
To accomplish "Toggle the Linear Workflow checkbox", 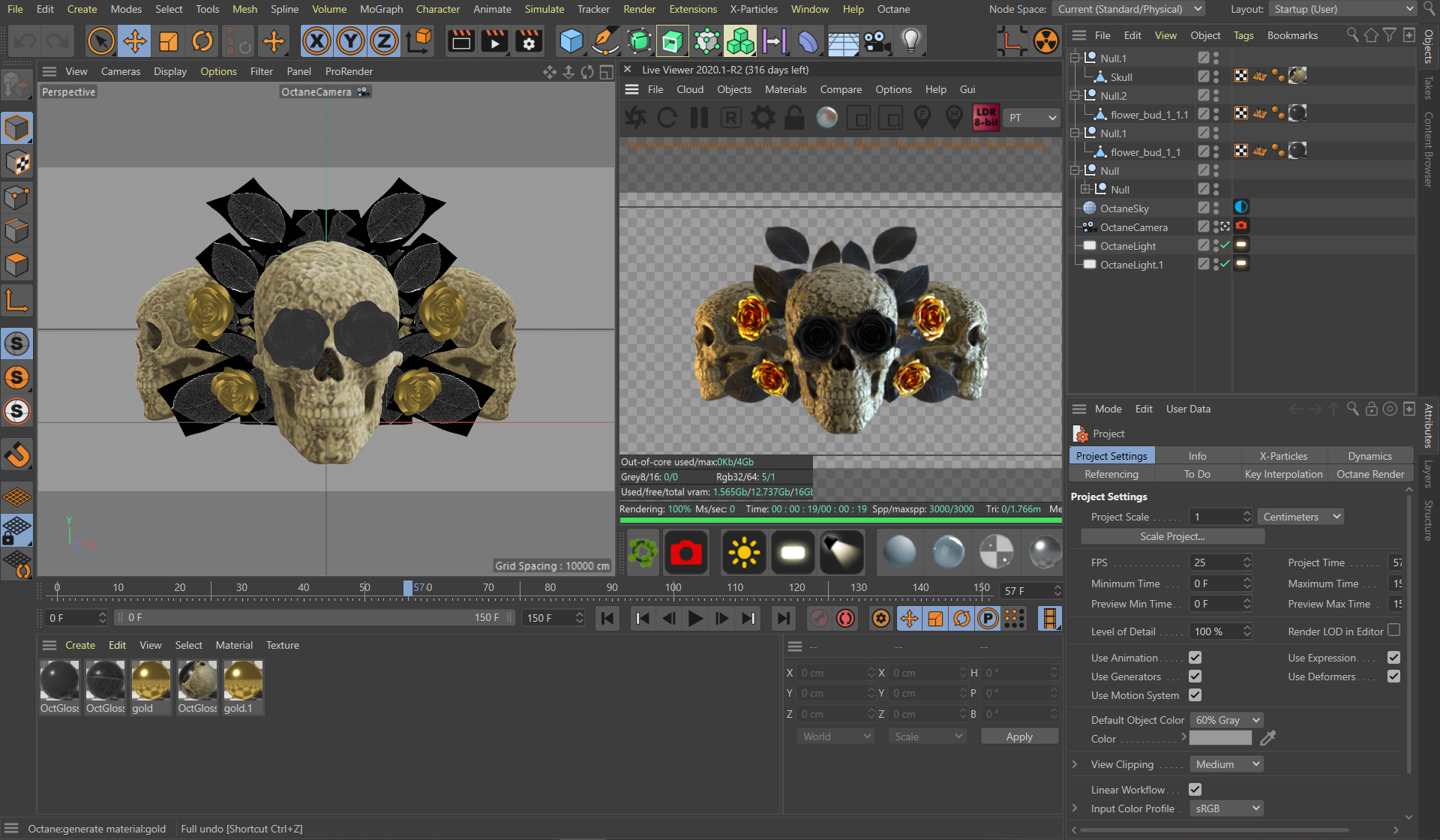I will 1195,790.
